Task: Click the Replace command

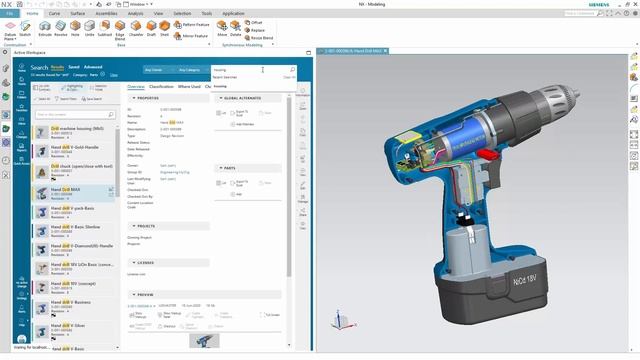Action: (x=255, y=30)
